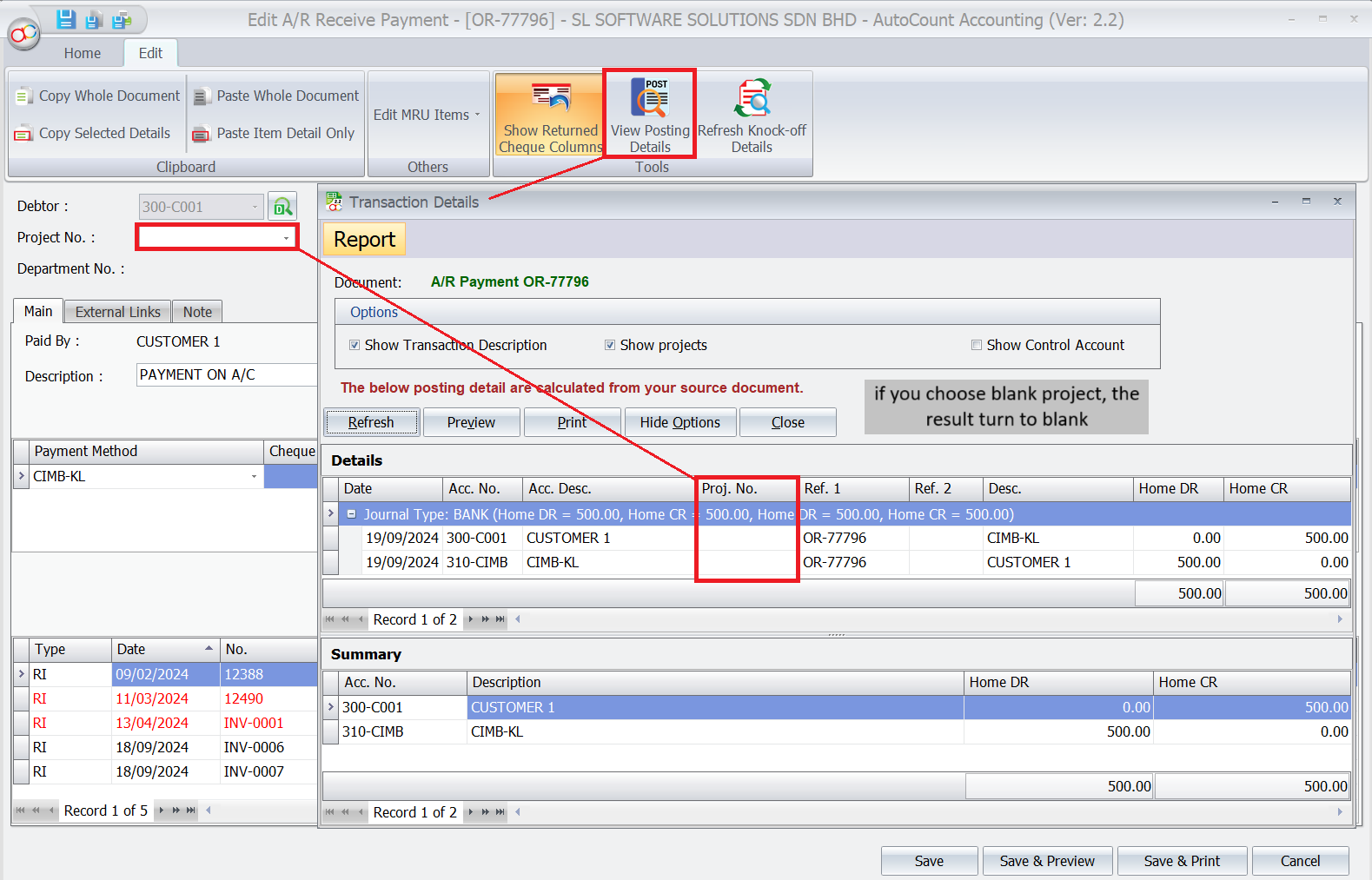Click Paste Whole Document ribbon item
The height and width of the screenshot is (880, 1372).
click(276, 96)
